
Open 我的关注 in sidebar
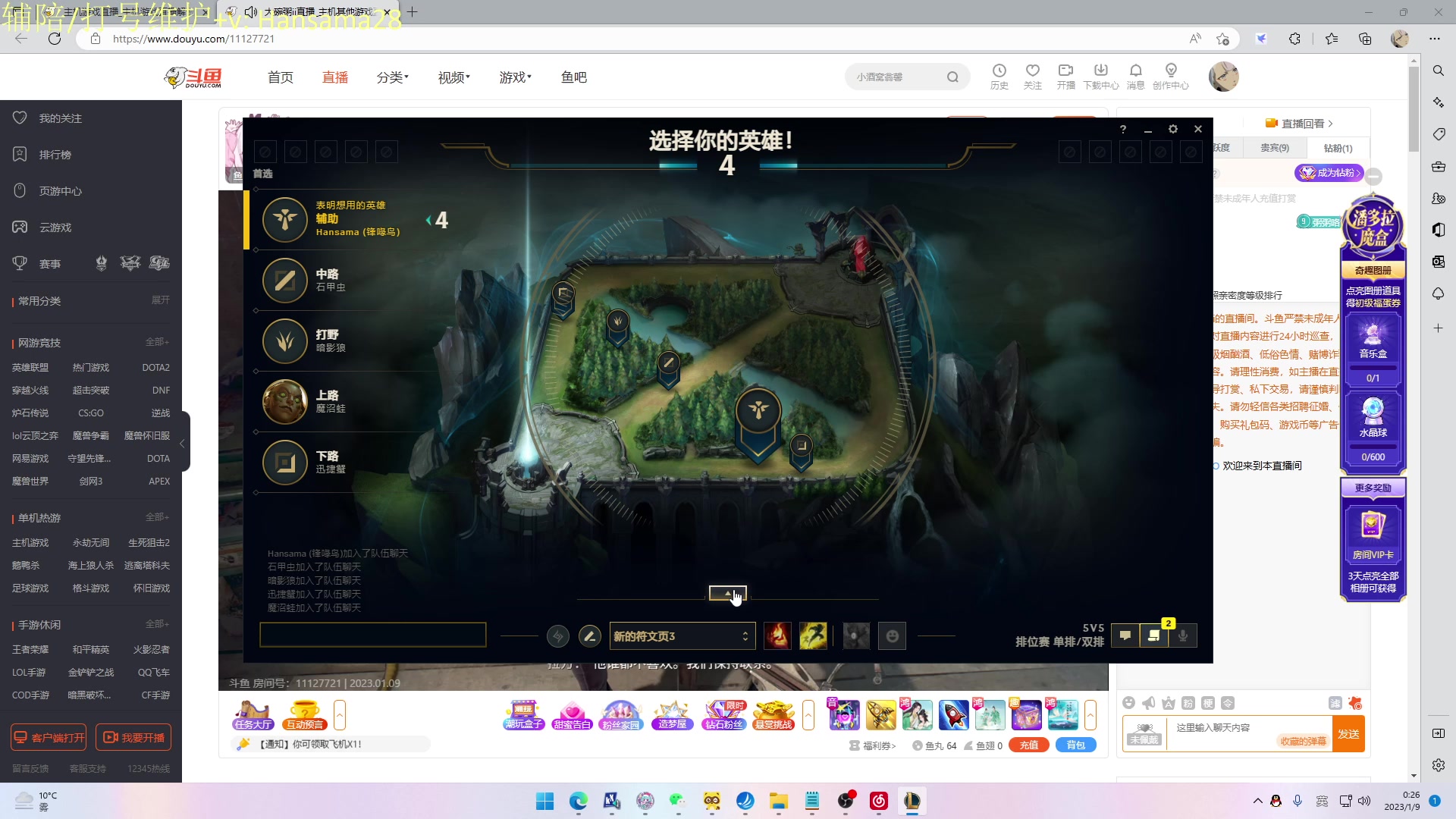(61, 118)
